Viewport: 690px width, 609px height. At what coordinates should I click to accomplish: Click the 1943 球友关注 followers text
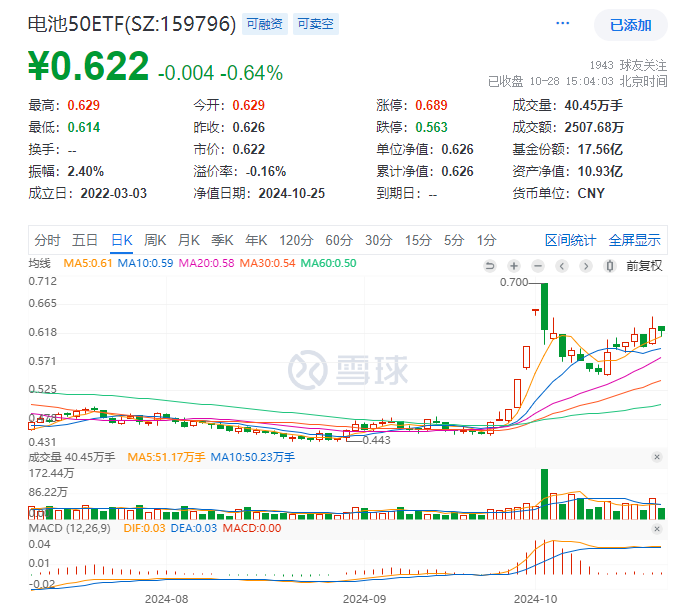[628, 65]
